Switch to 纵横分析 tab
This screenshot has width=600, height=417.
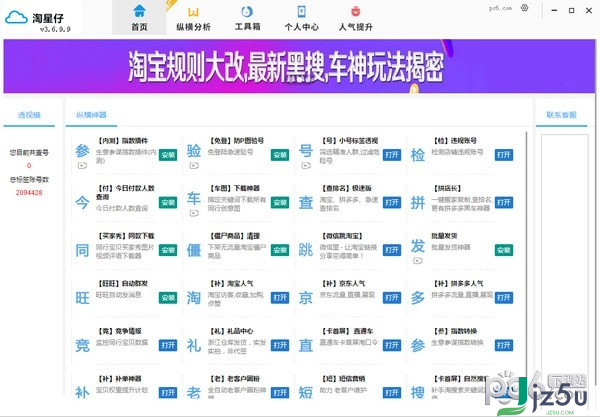(x=193, y=18)
